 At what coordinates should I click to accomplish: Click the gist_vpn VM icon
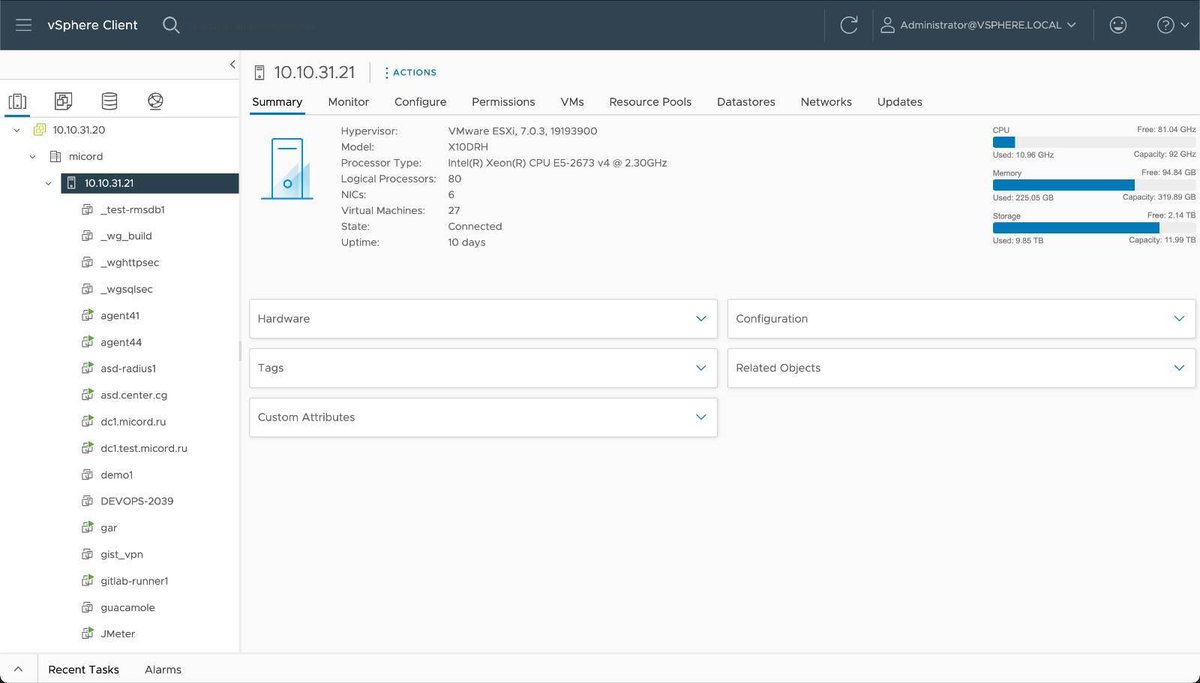point(87,554)
